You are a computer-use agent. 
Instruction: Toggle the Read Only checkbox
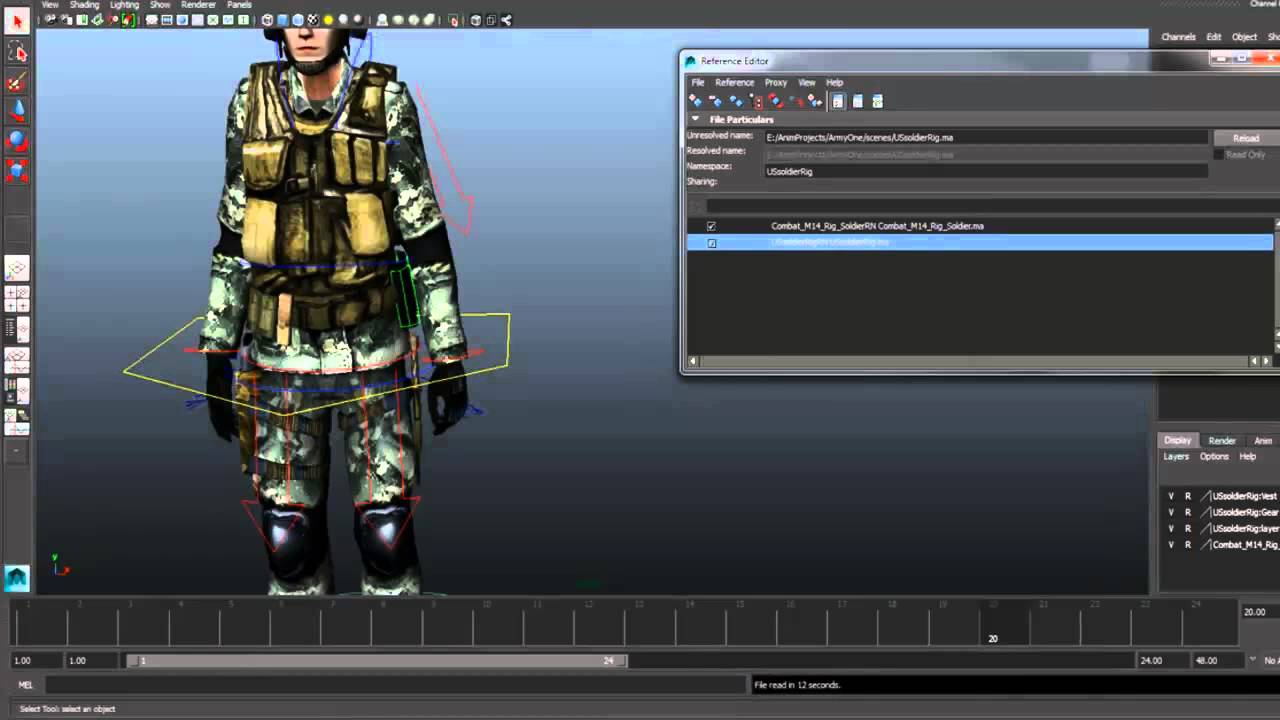(1218, 155)
